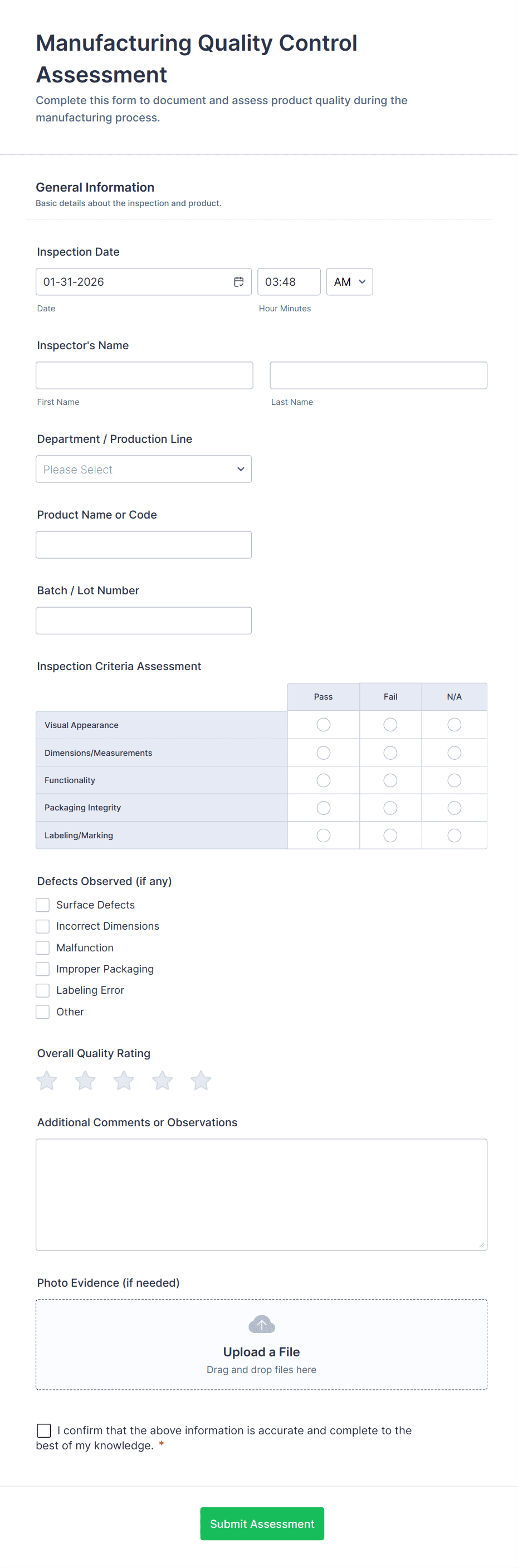Click the Batch / Lot Number field
The height and width of the screenshot is (1568, 518).
144,621
